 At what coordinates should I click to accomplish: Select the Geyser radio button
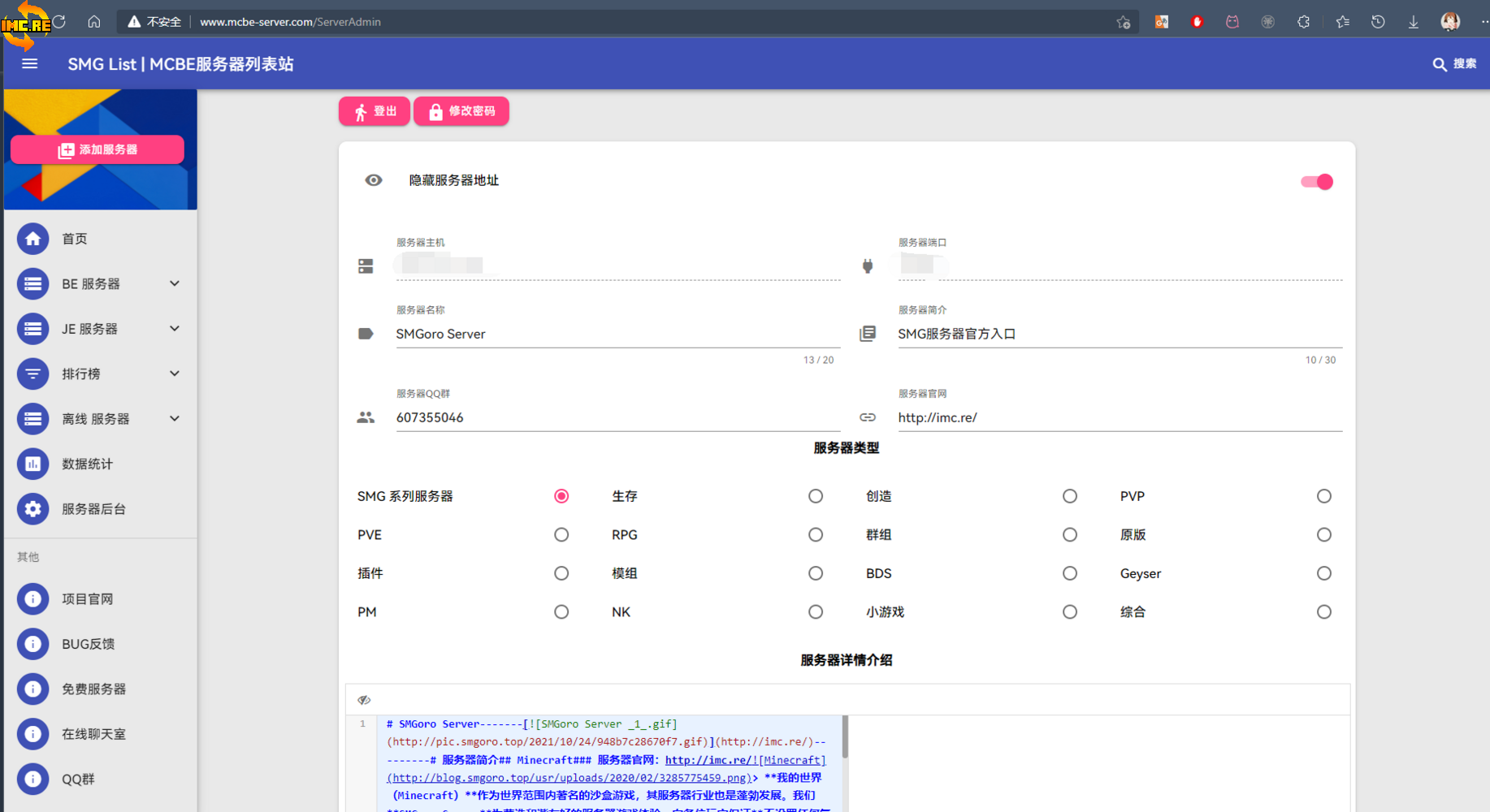[x=1323, y=573]
